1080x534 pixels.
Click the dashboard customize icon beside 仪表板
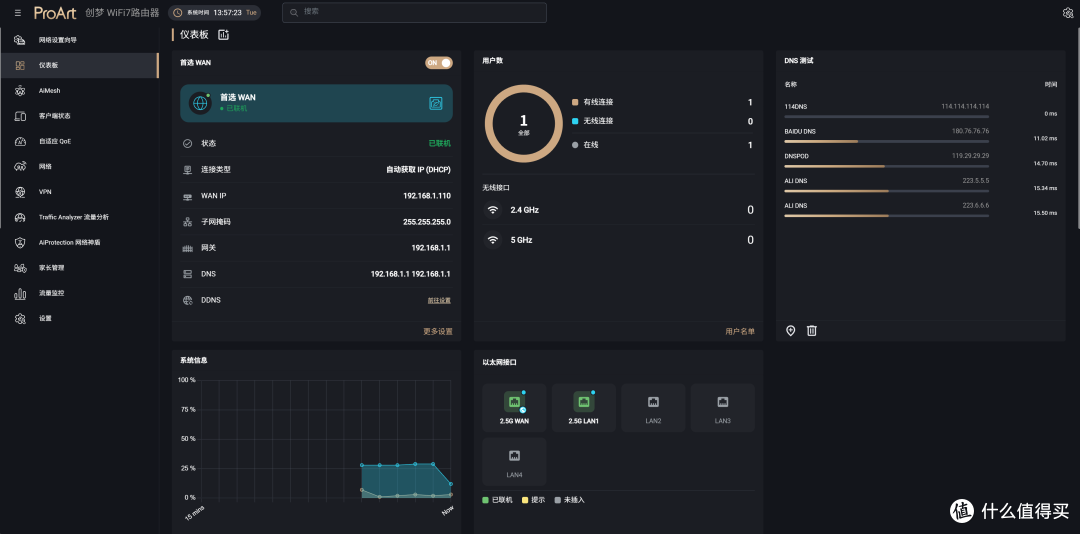[223, 34]
